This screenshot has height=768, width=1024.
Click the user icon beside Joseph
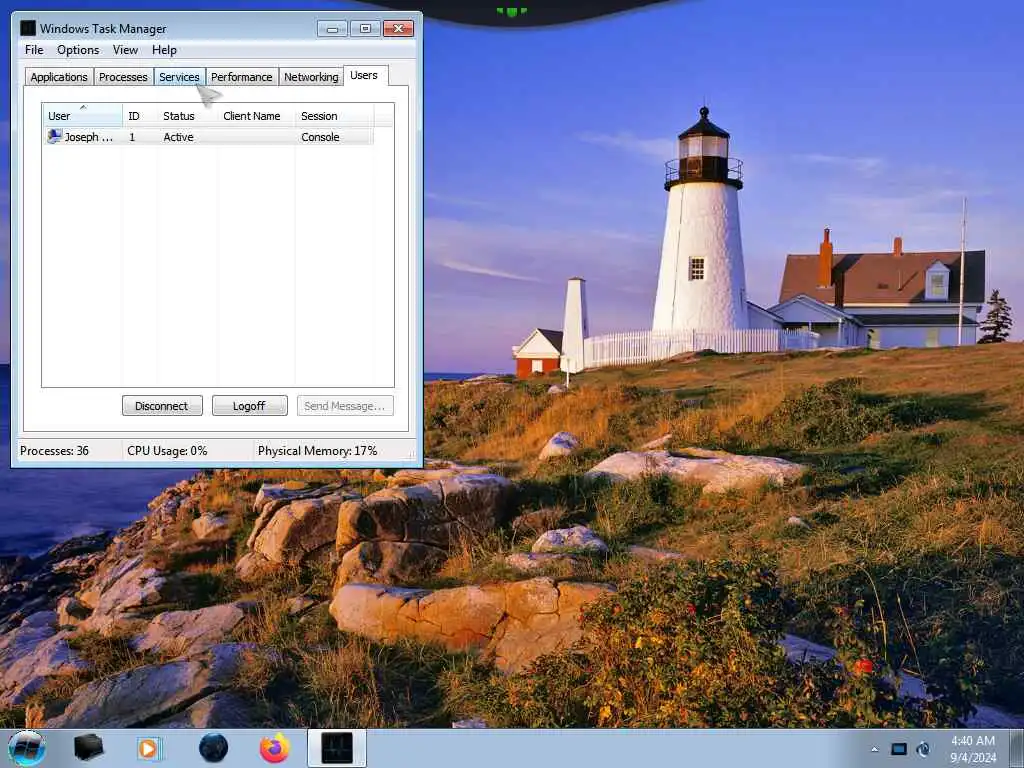pos(55,136)
